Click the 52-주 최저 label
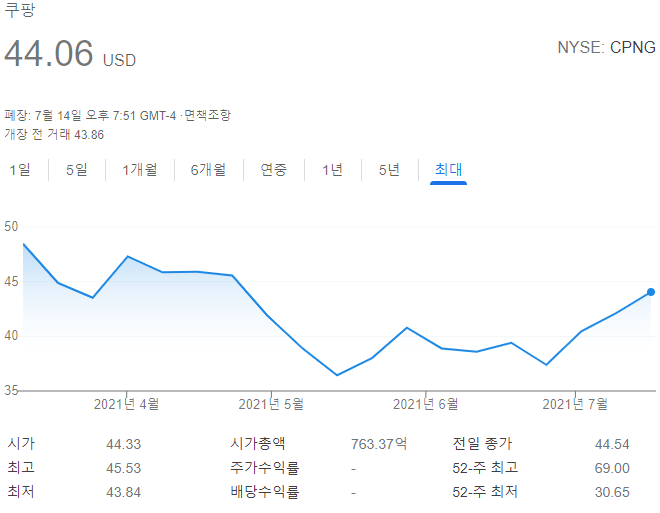The width and height of the screenshot is (660, 513). (x=485, y=492)
